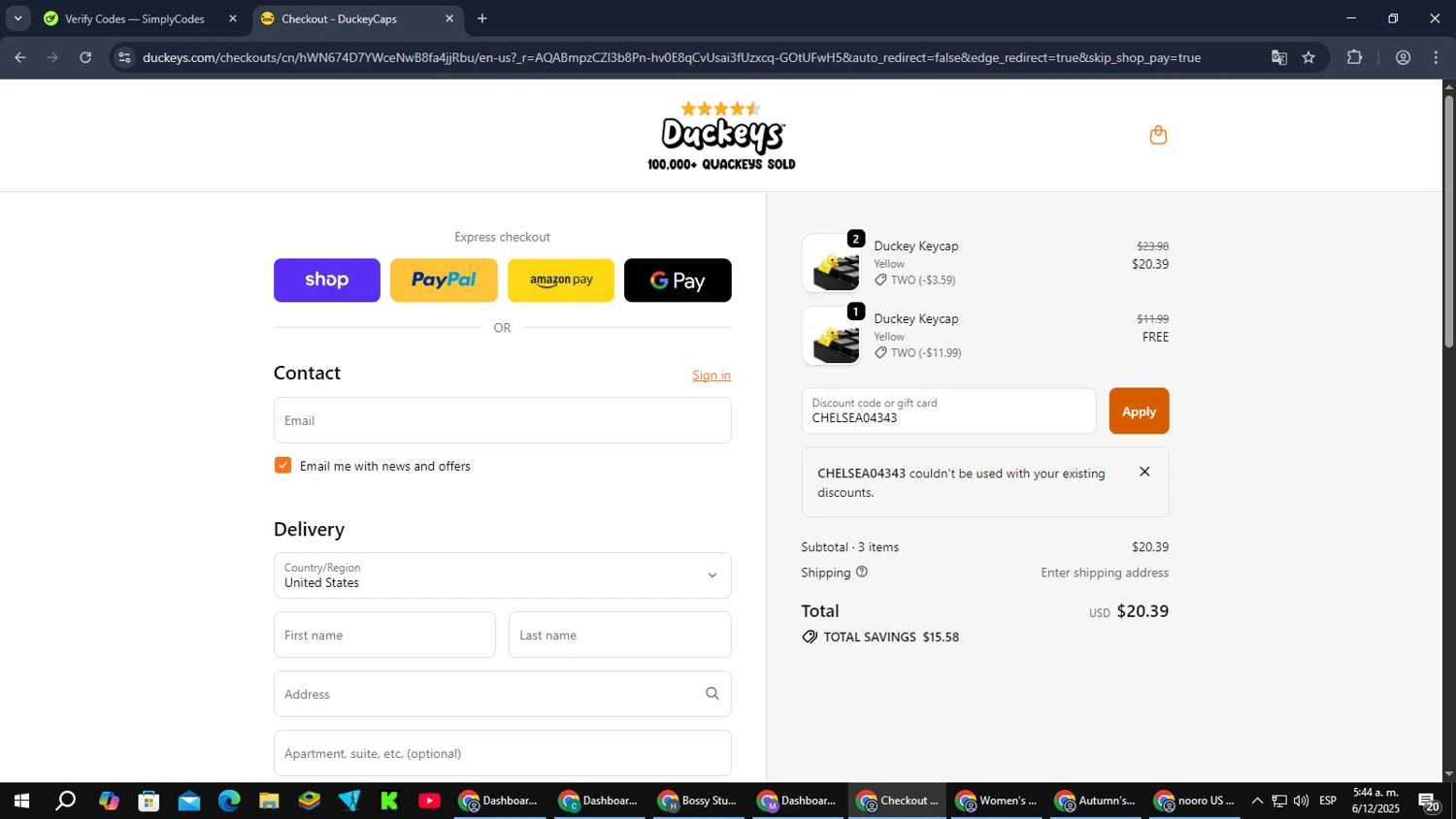Click the Duckeys logo
Image resolution: width=1456 pixels, height=819 pixels.
pos(721,136)
